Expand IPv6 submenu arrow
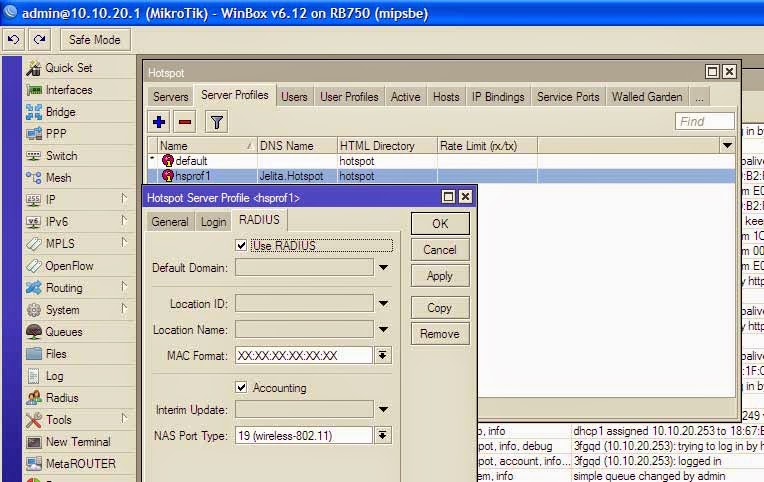The width and height of the screenshot is (764, 482). 124,220
